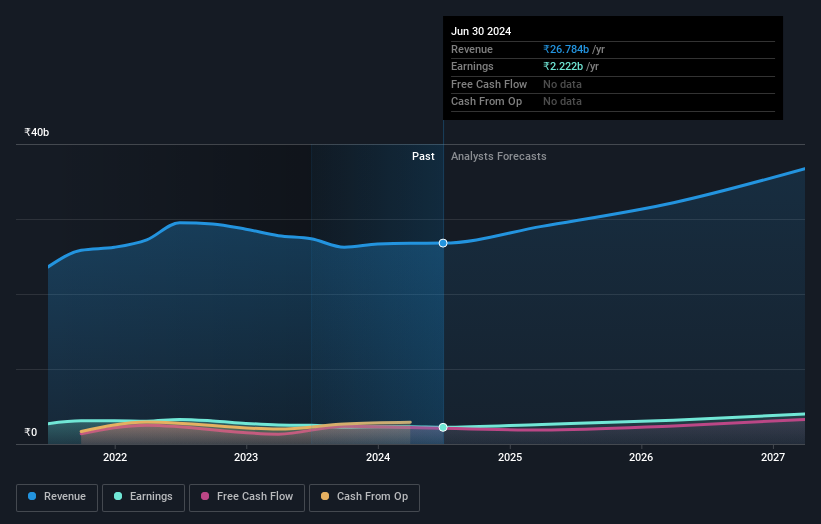Click the 2025 x-axis label
821x524 pixels.
(510, 457)
